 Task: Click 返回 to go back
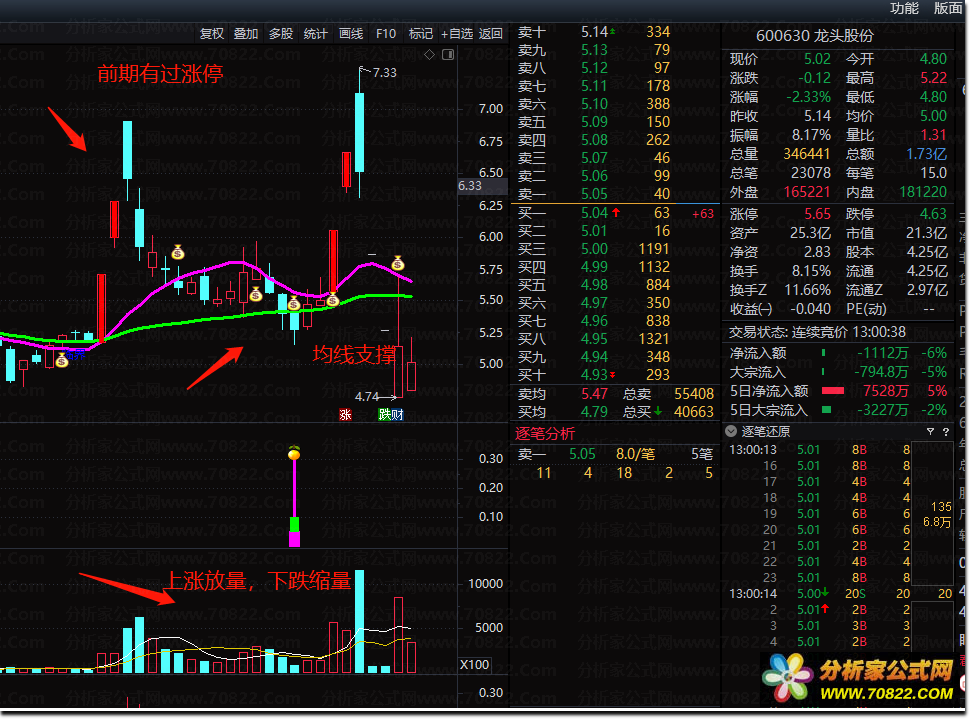tap(491, 33)
